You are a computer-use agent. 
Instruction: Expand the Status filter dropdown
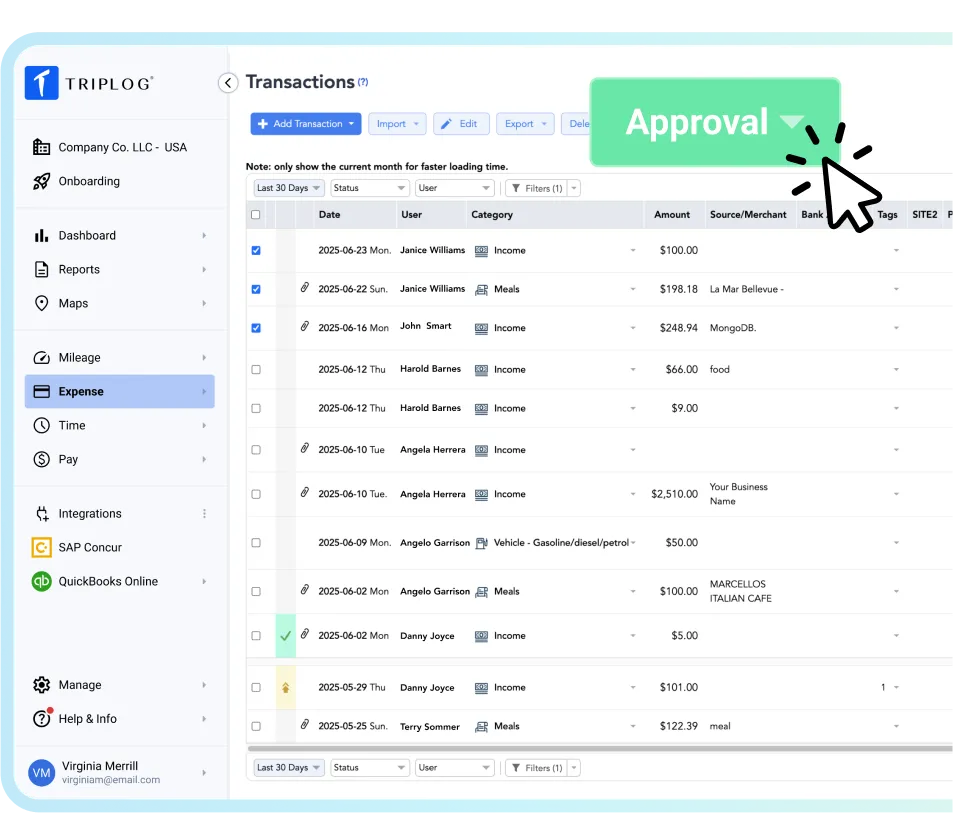tap(369, 187)
